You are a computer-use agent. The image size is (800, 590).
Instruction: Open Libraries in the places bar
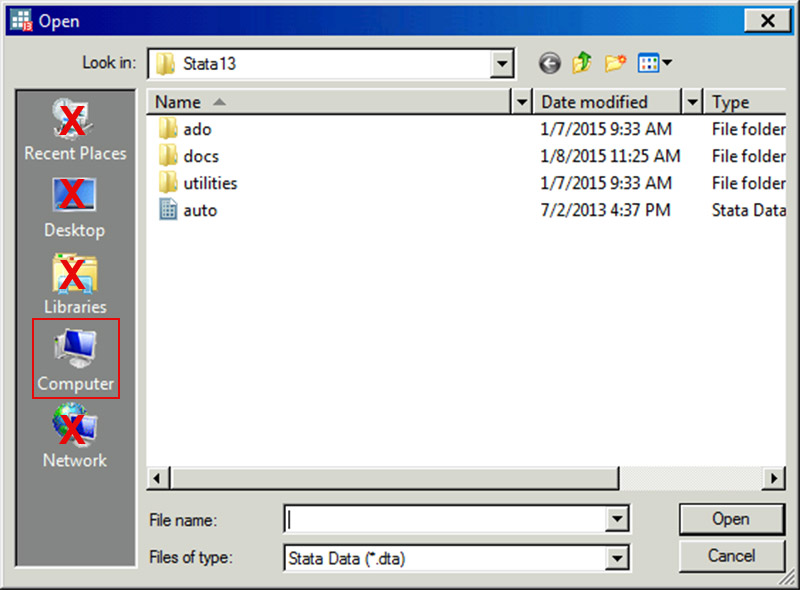pyautogui.click(x=75, y=284)
